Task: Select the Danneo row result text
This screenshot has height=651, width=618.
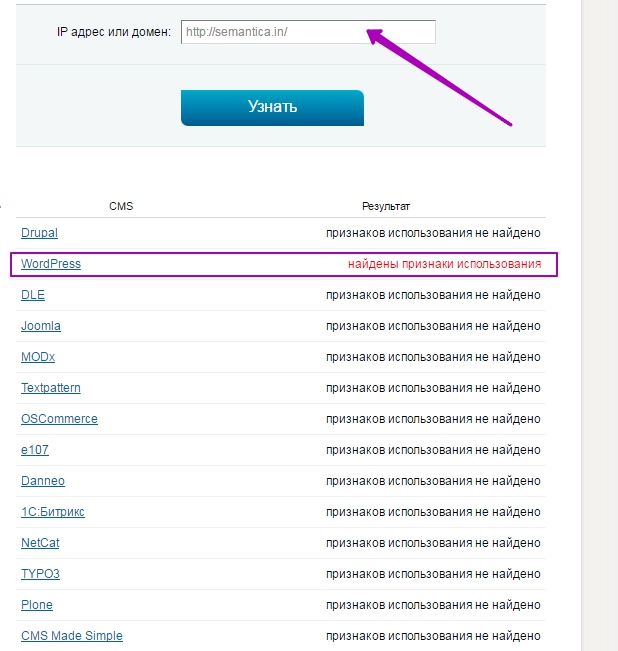Action: pos(433,481)
